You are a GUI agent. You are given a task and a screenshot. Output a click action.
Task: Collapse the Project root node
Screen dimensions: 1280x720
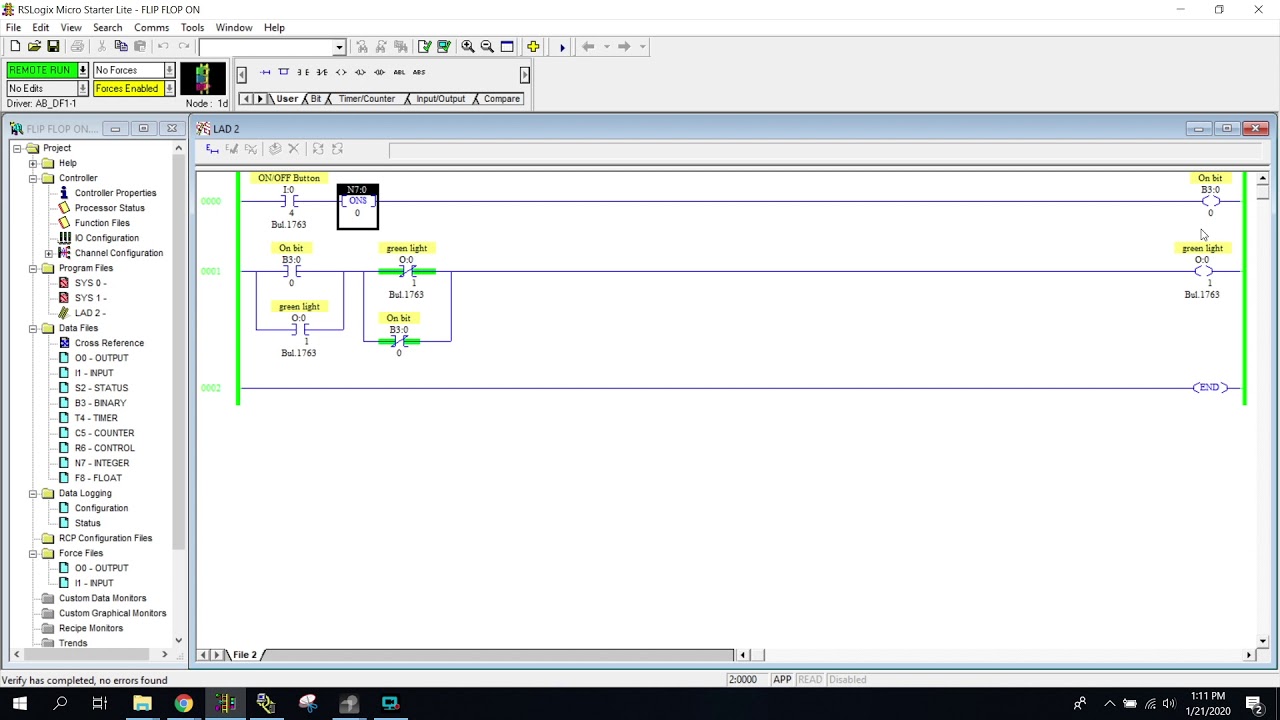pyautogui.click(x=17, y=148)
